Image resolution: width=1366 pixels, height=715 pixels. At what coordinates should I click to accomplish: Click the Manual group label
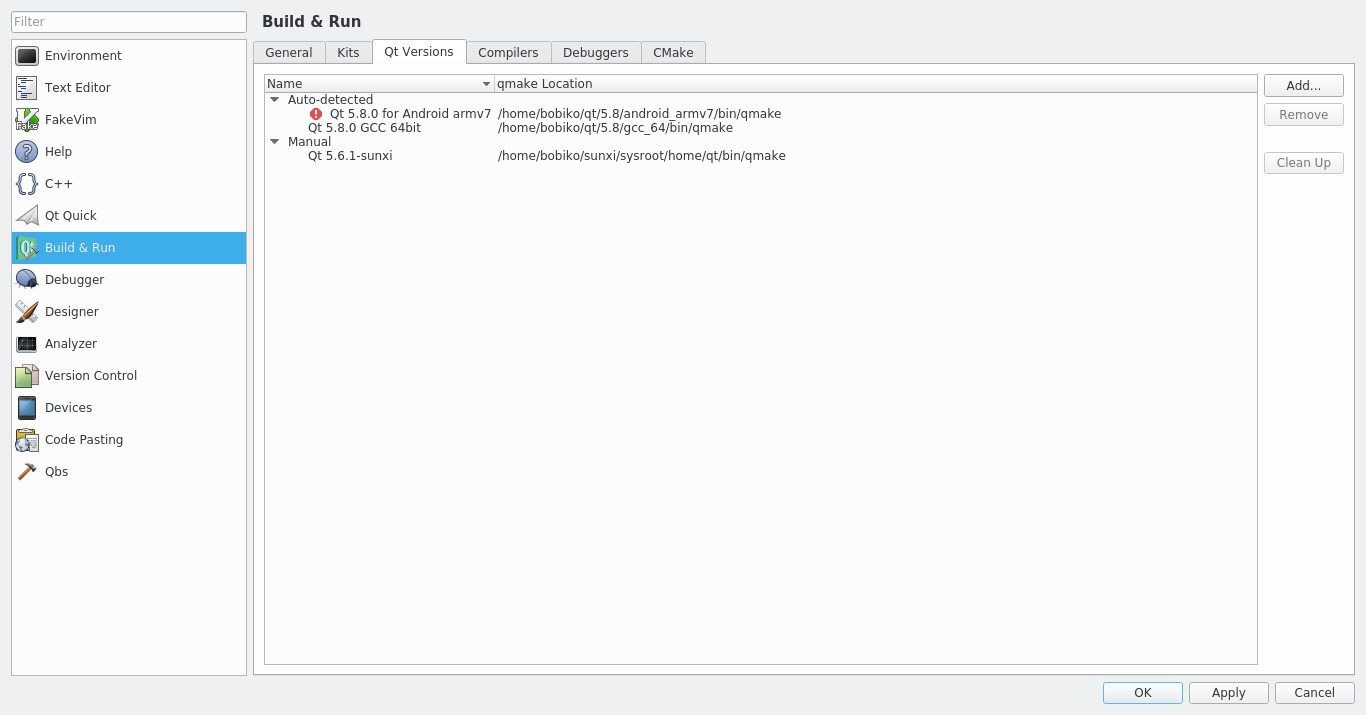click(x=309, y=142)
